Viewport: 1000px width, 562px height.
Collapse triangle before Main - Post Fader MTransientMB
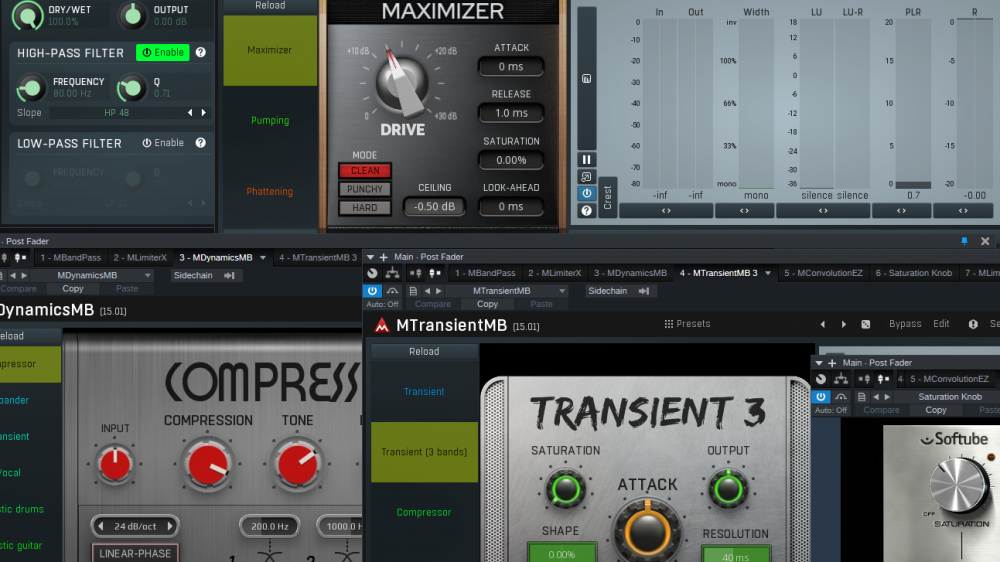(x=370, y=257)
